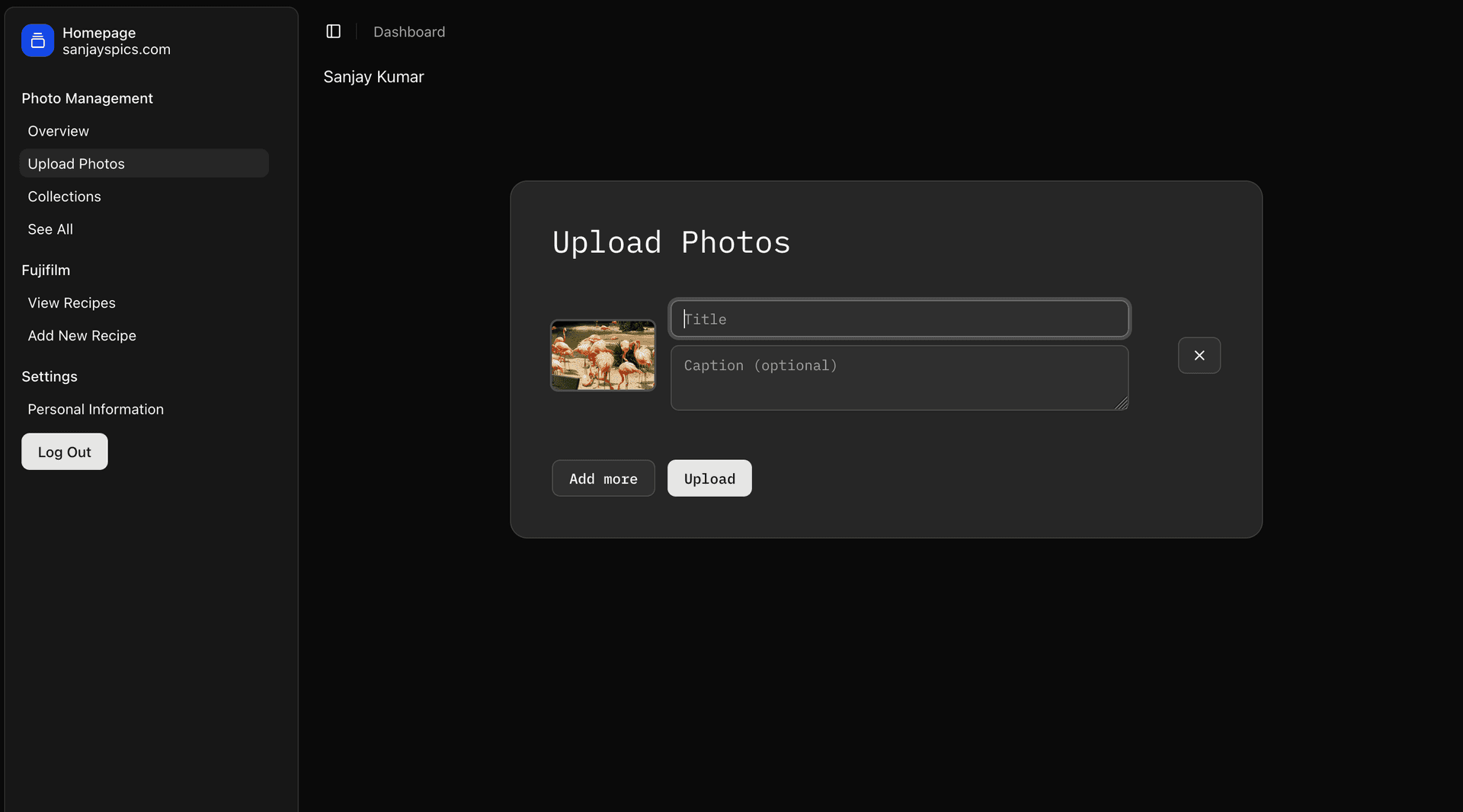
Task: Click the Log Out button
Action: (65, 452)
